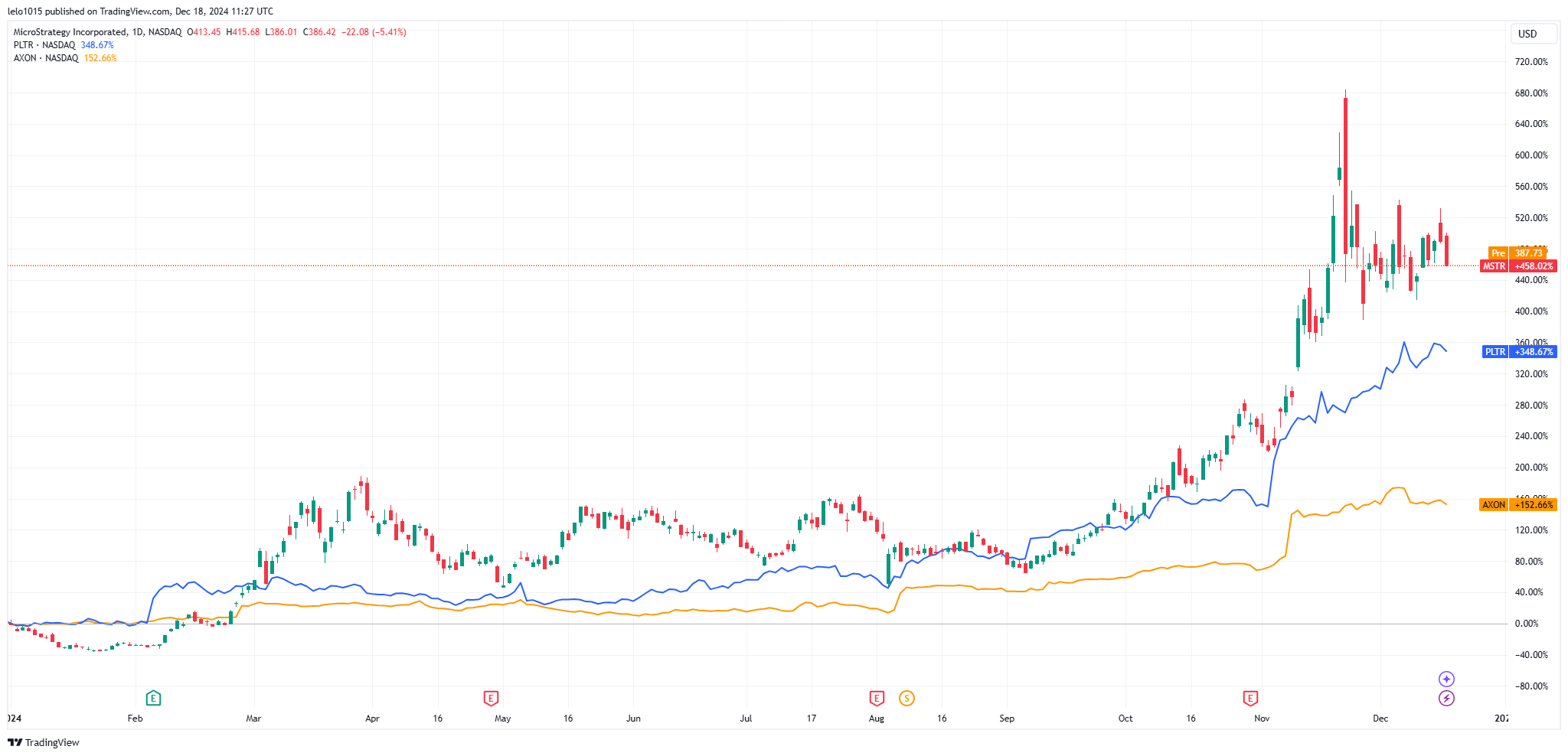Click the 320.00% price scale label
Screen dimensions: 1568x756
(1531, 374)
